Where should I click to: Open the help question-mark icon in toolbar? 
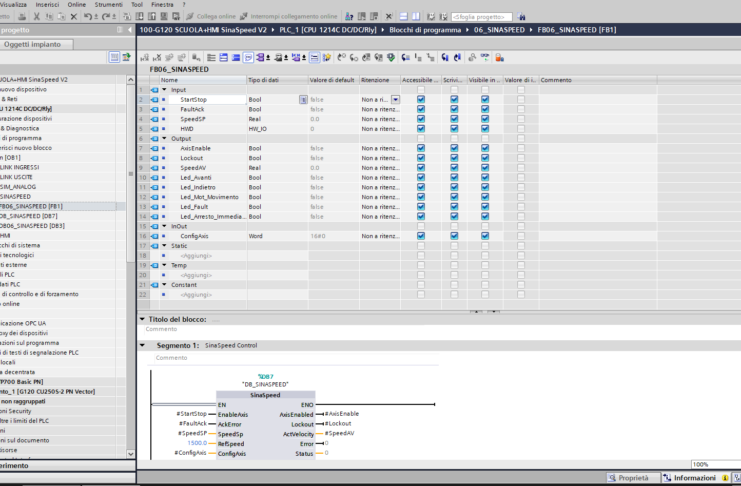(349, 17)
